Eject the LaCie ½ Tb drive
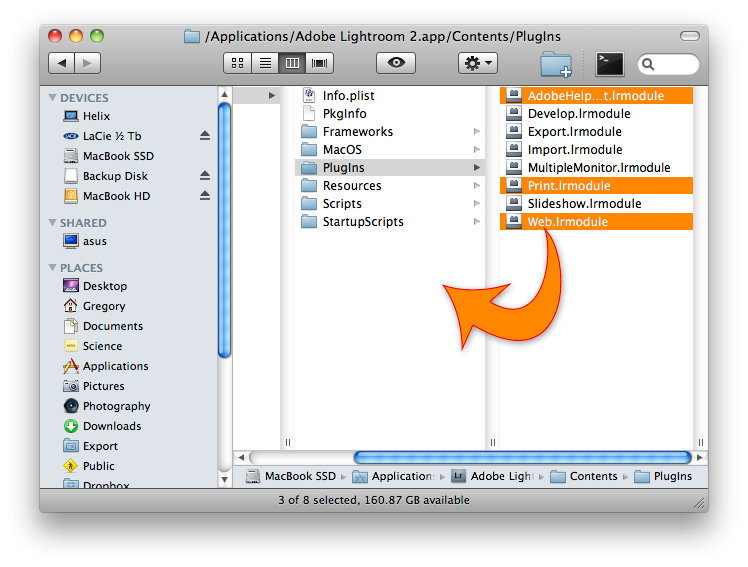The image size is (748, 567). (x=205, y=136)
